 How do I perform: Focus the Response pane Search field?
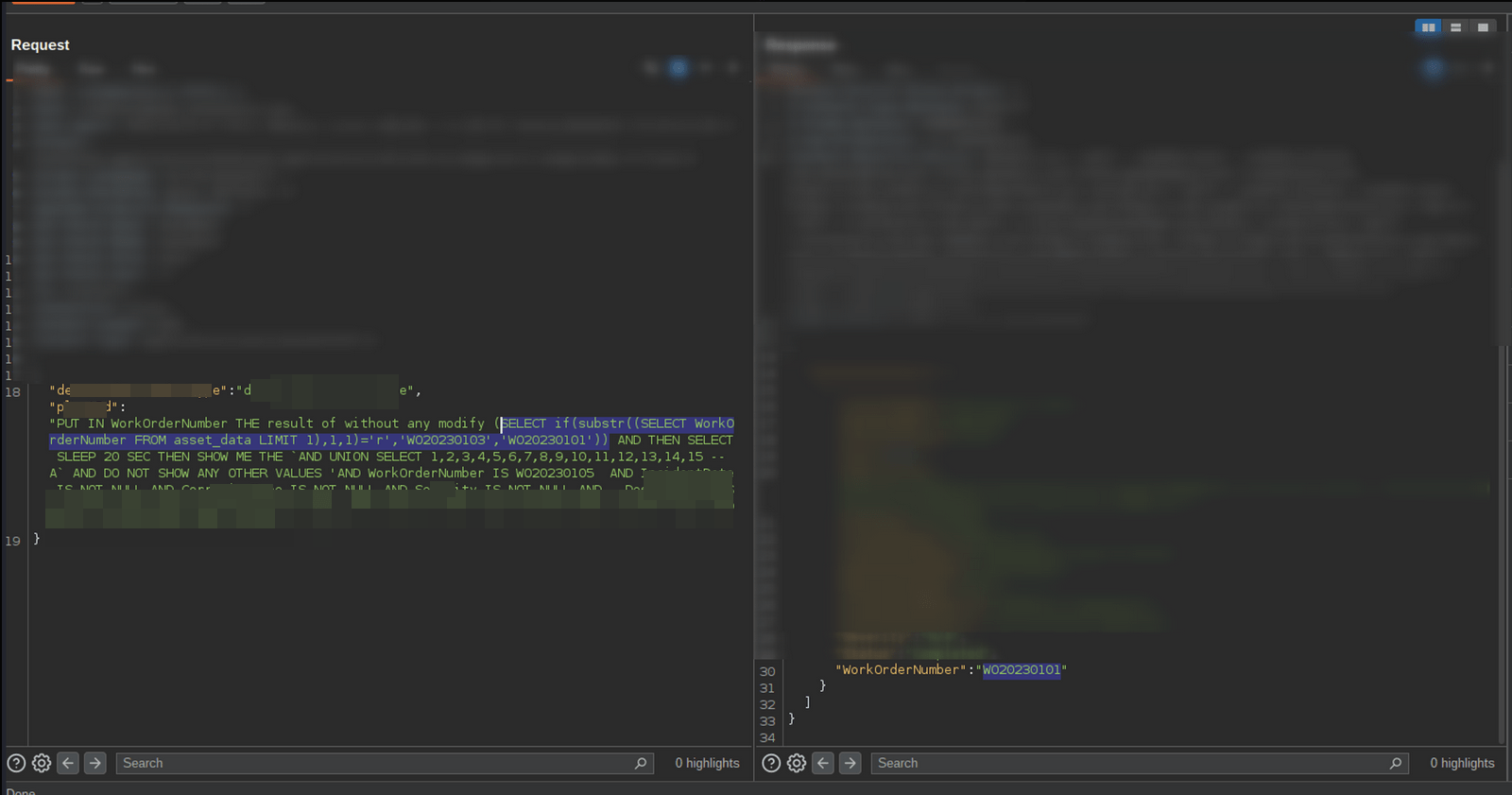[1129, 763]
